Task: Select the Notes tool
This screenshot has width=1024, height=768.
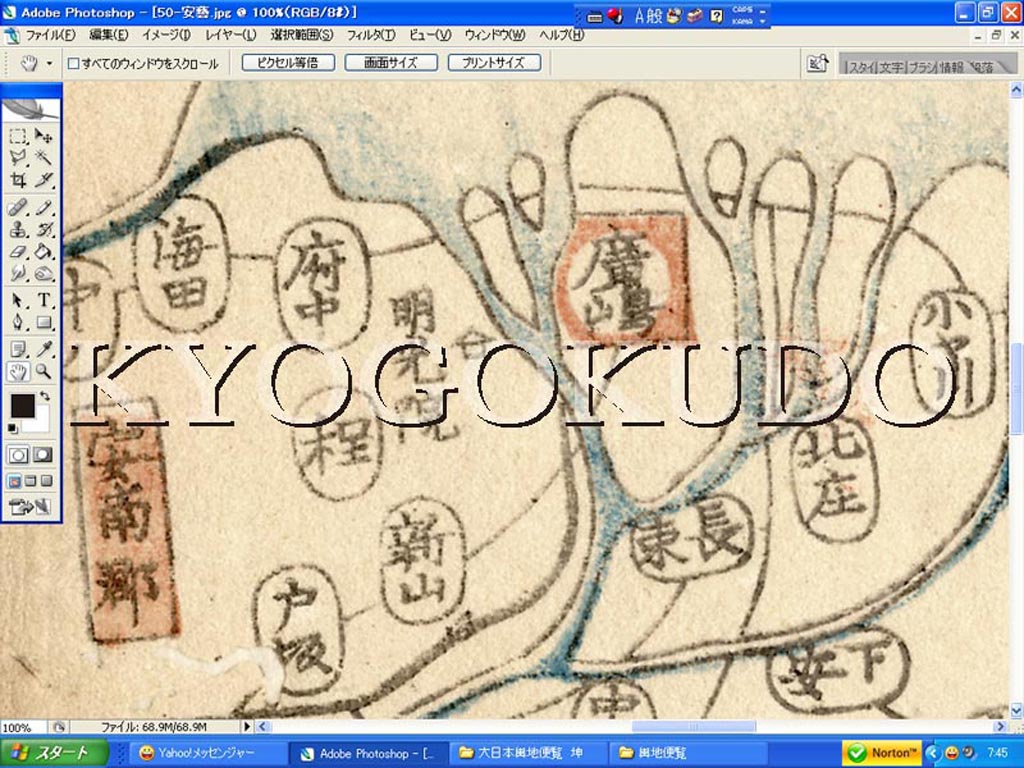Action: tap(18, 349)
